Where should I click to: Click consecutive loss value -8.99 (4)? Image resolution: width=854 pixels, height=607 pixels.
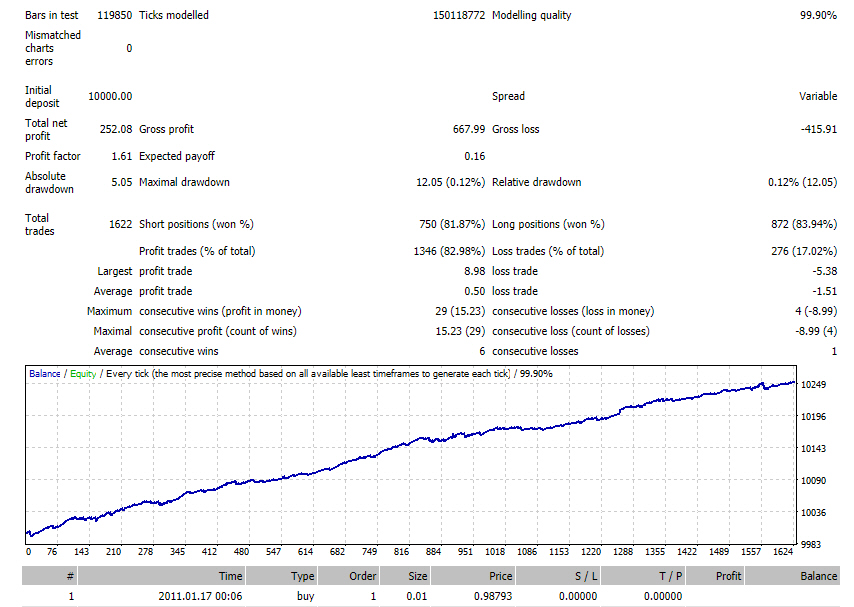click(816, 331)
